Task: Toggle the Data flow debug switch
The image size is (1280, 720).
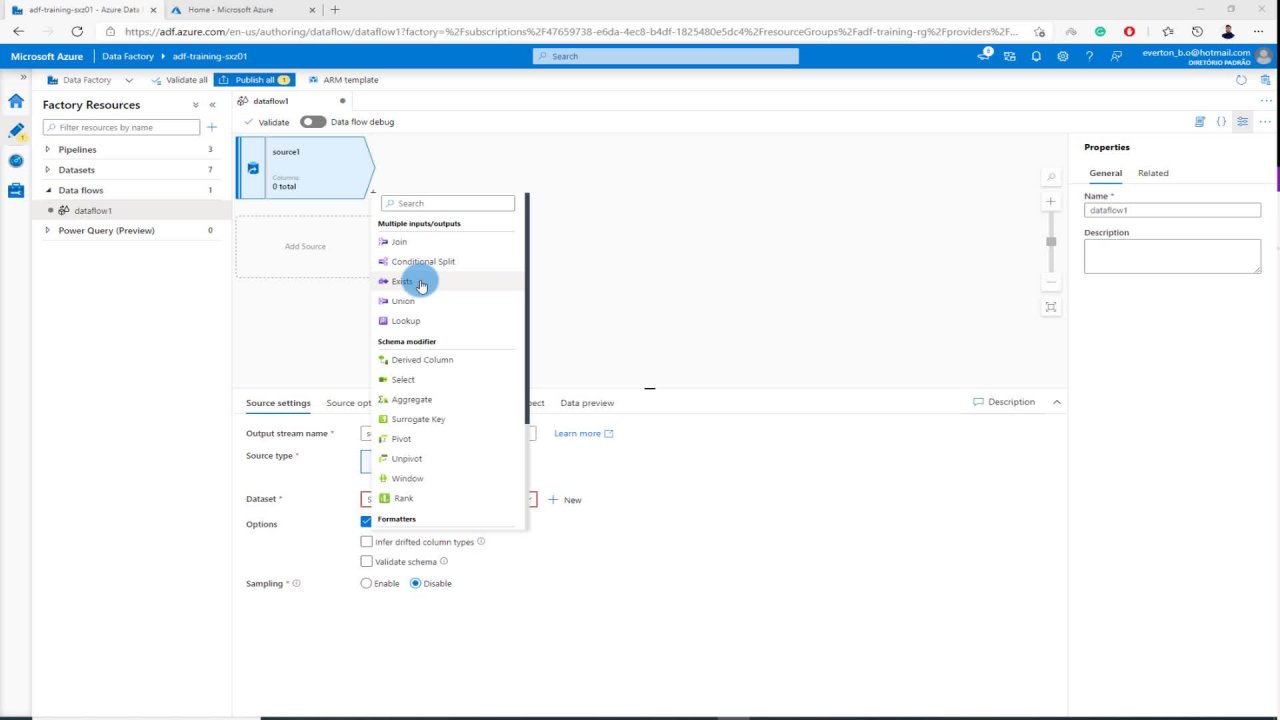Action: [x=313, y=122]
